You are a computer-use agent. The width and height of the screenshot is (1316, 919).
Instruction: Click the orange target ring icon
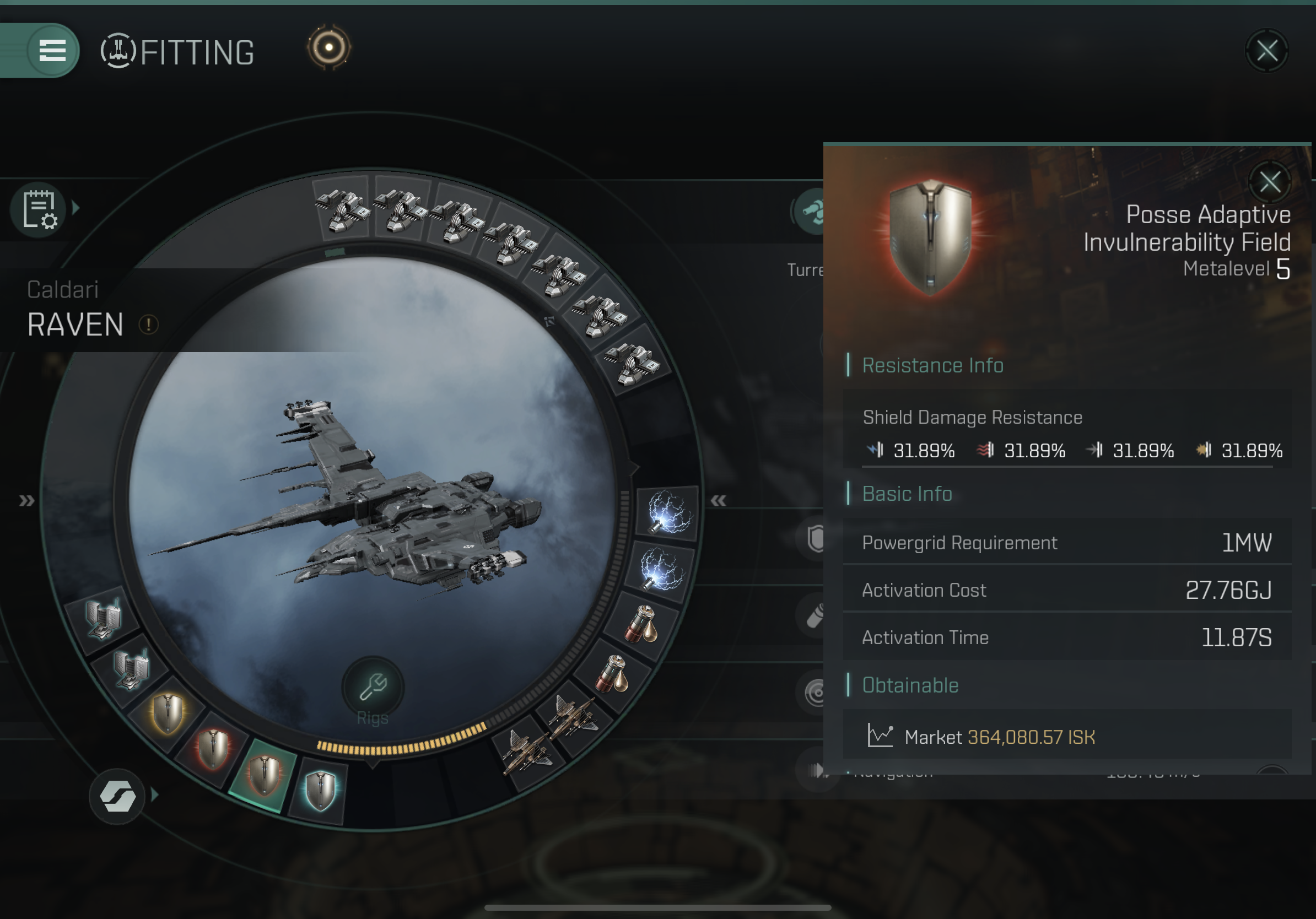pyautogui.click(x=329, y=47)
